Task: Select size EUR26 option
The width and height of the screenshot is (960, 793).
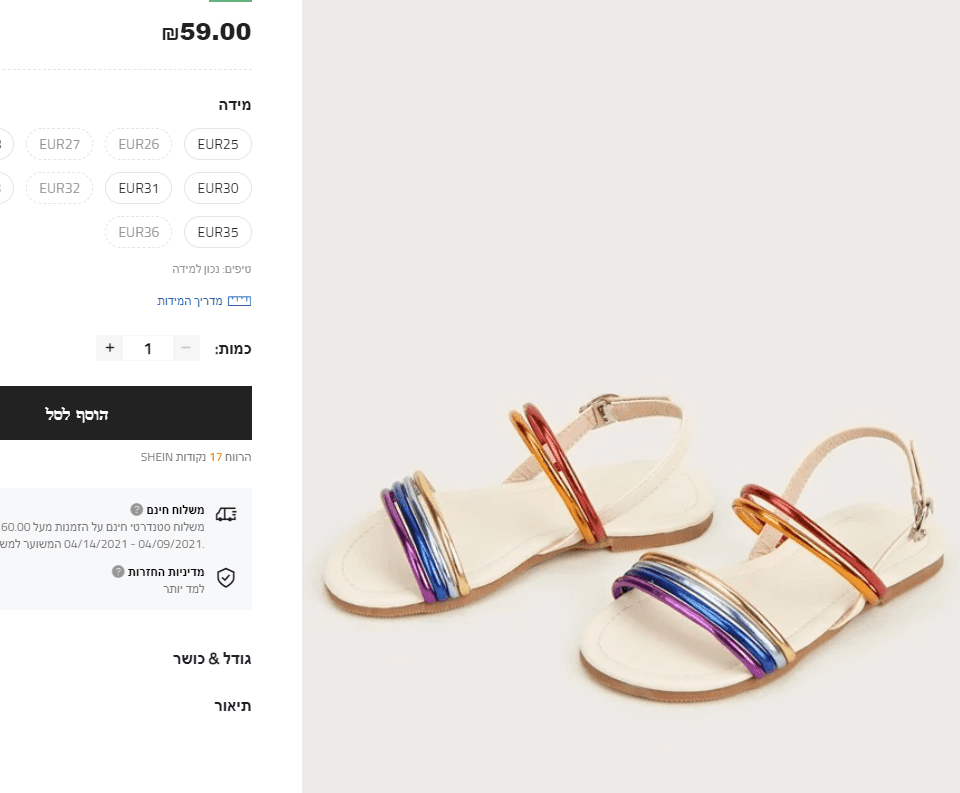Action: pos(139,144)
